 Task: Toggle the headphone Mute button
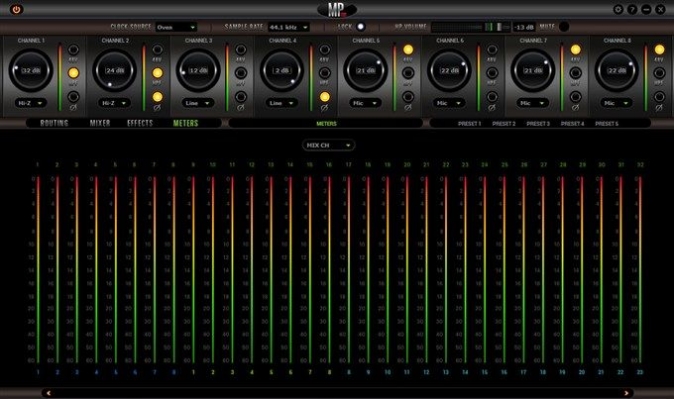pyautogui.click(x=564, y=27)
